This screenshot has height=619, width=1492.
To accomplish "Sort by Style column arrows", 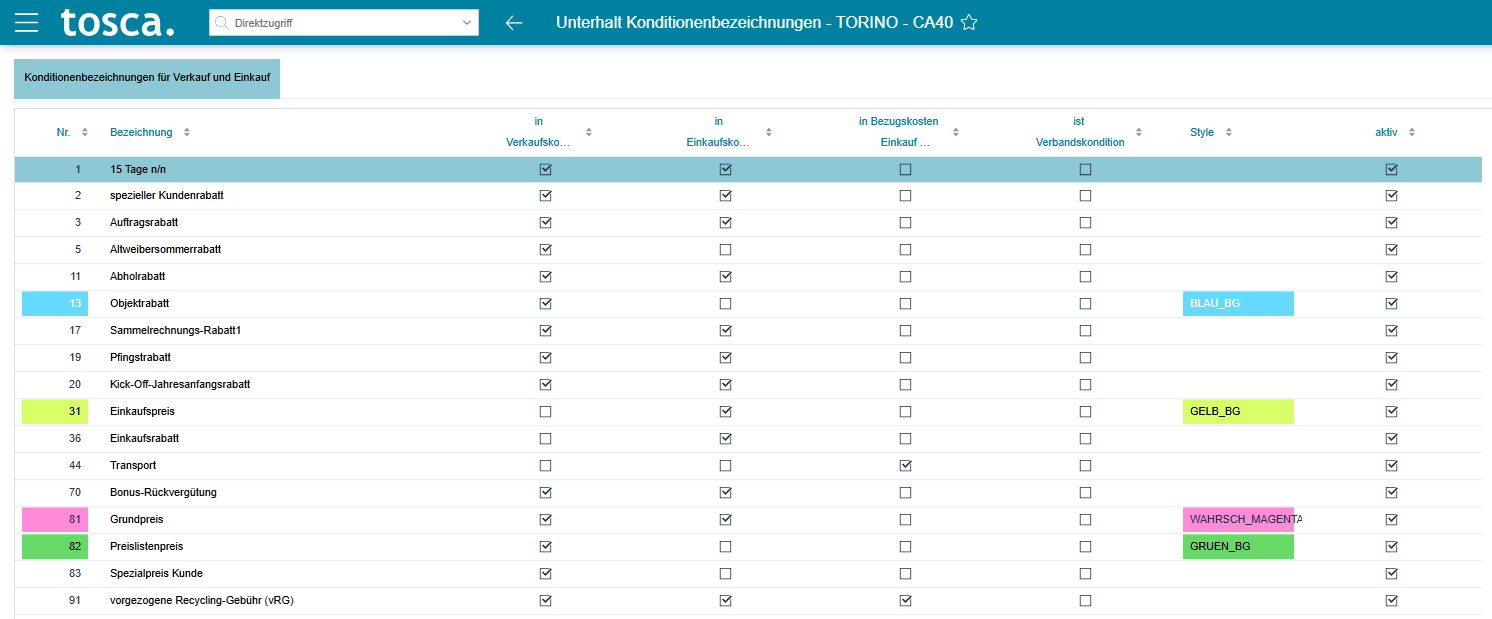I will [x=1229, y=132].
